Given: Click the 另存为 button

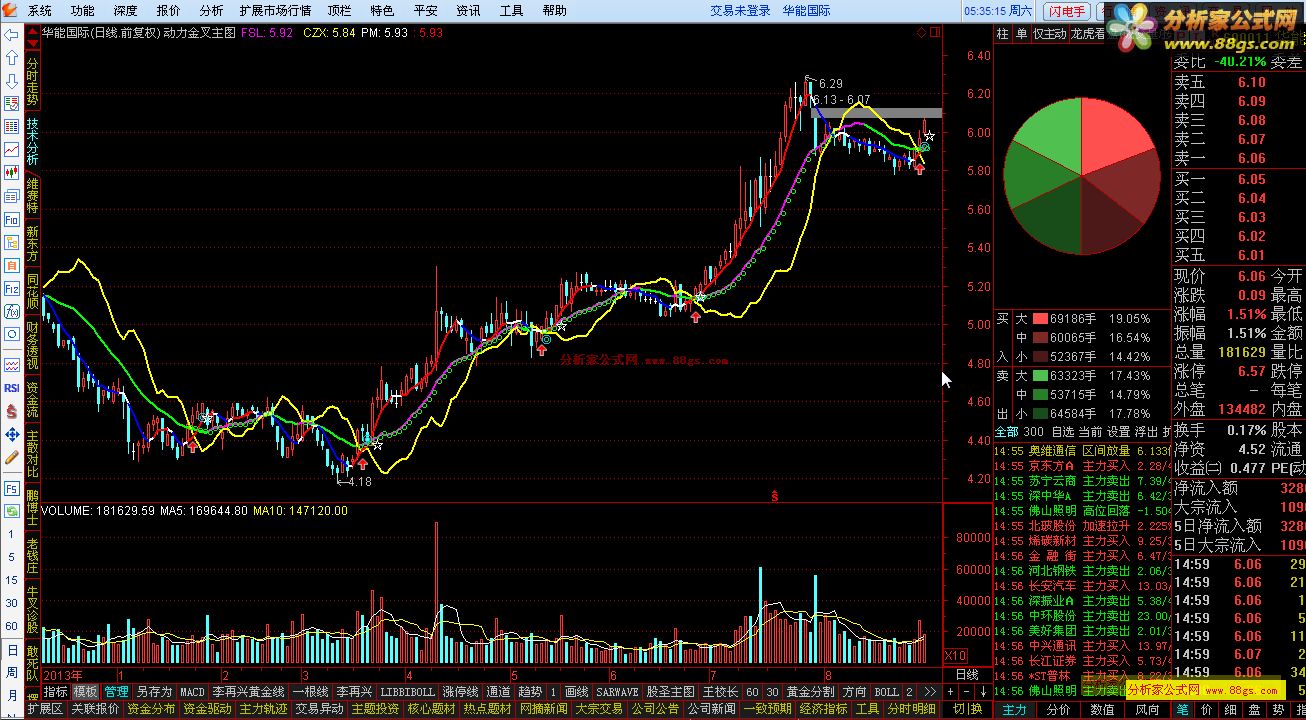Looking at the screenshot, I should point(154,692).
